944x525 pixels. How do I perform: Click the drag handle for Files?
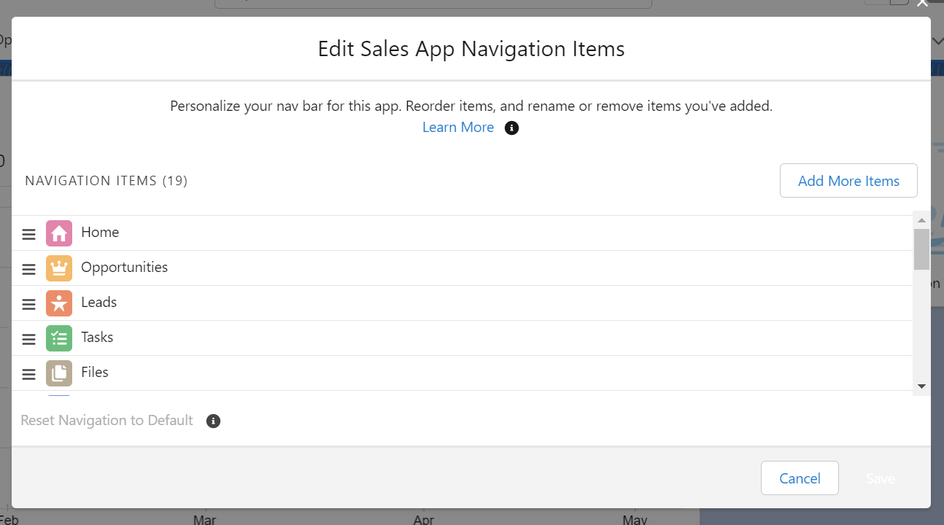pyautogui.click(x=29, y=374)
